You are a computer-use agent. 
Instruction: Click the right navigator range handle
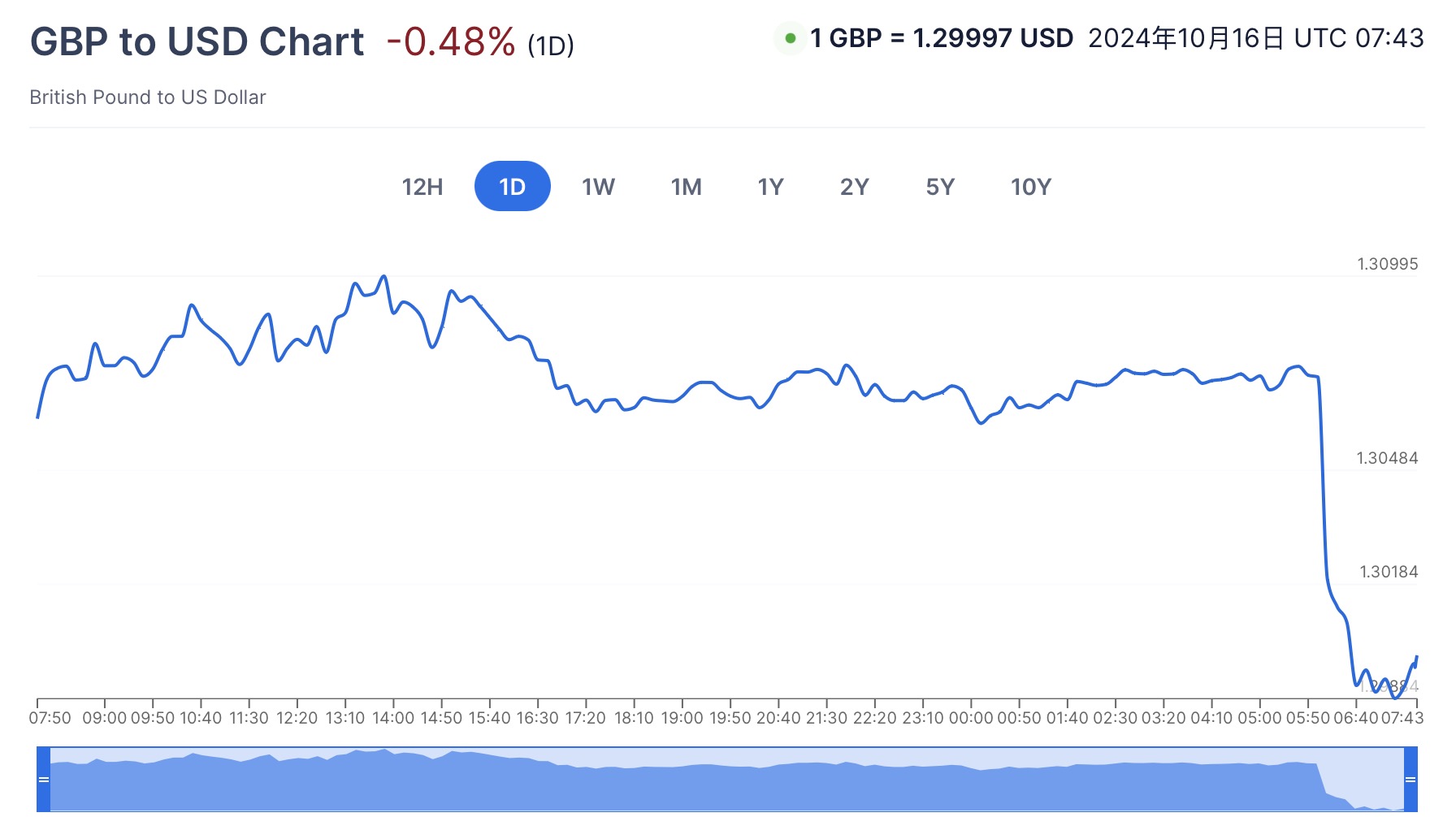tap(1410, 780)
